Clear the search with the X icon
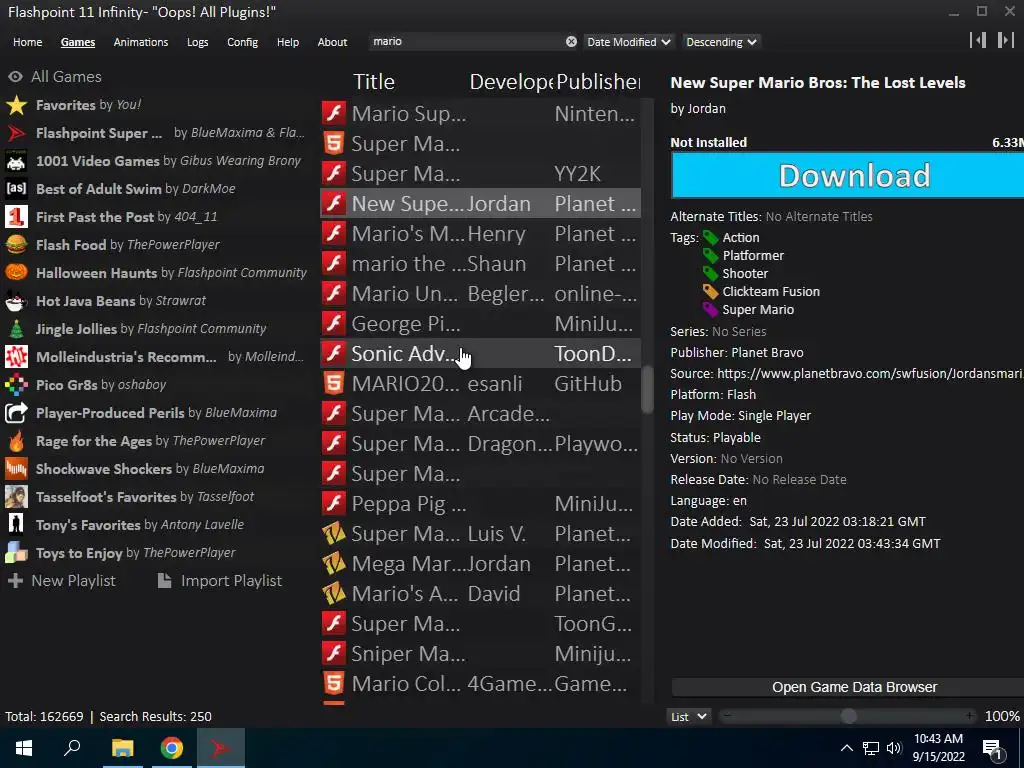The width and height of the screenshot is (1024, 768). point(571,42)
